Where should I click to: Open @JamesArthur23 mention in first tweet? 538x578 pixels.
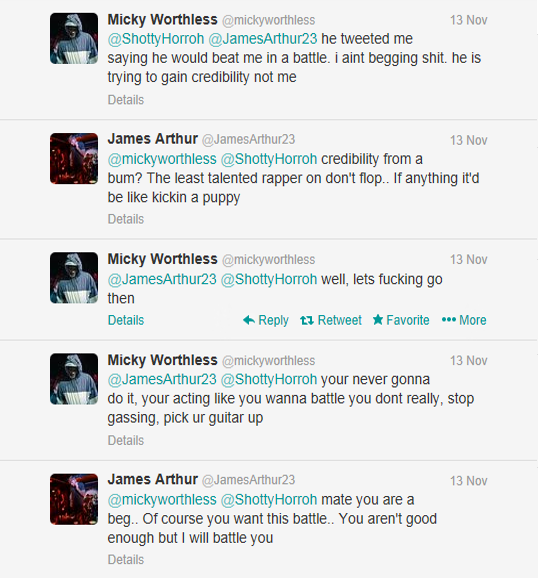pos(263,39)
